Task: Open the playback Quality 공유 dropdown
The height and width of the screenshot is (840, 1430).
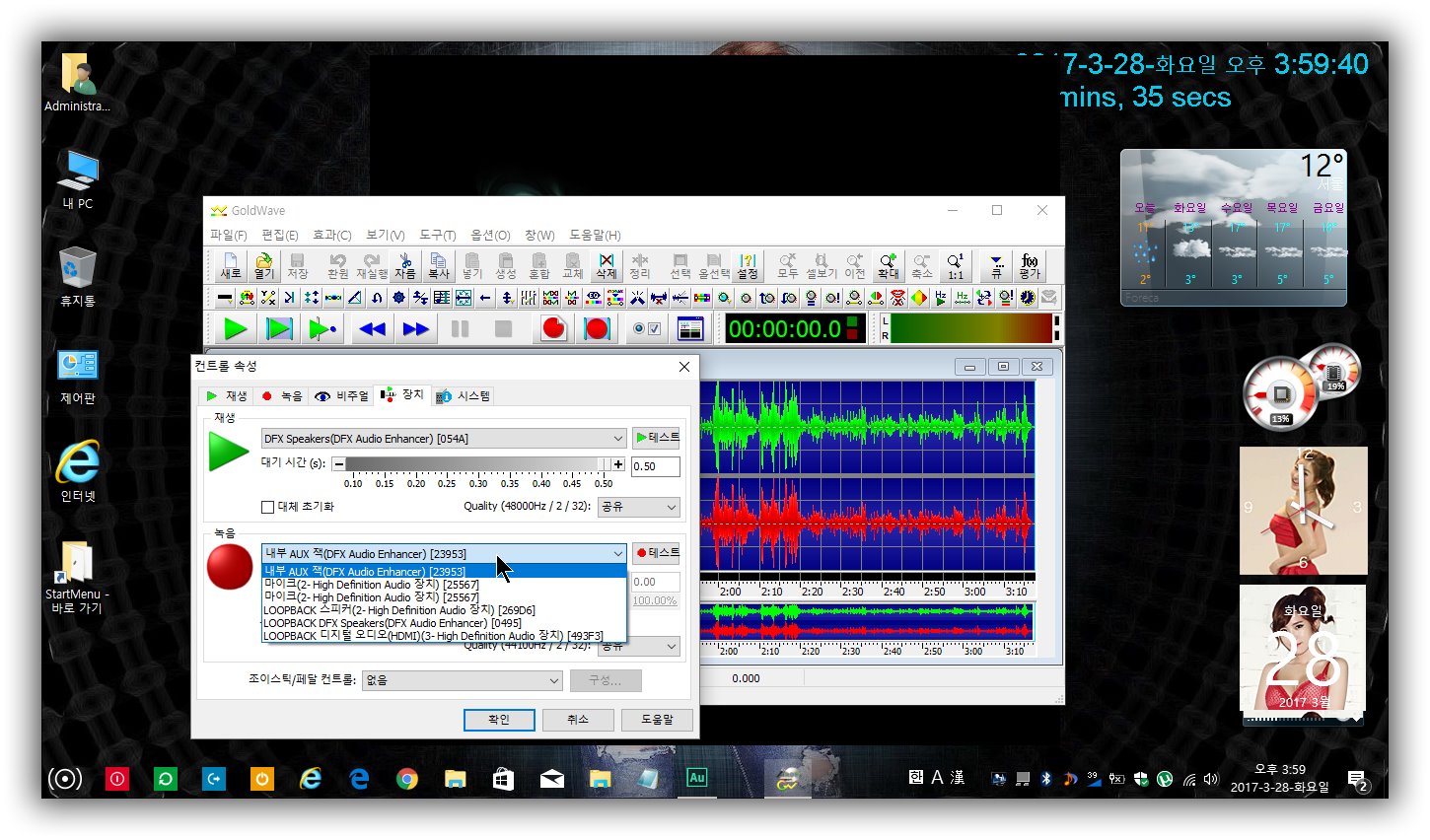Action: [639, 507]
